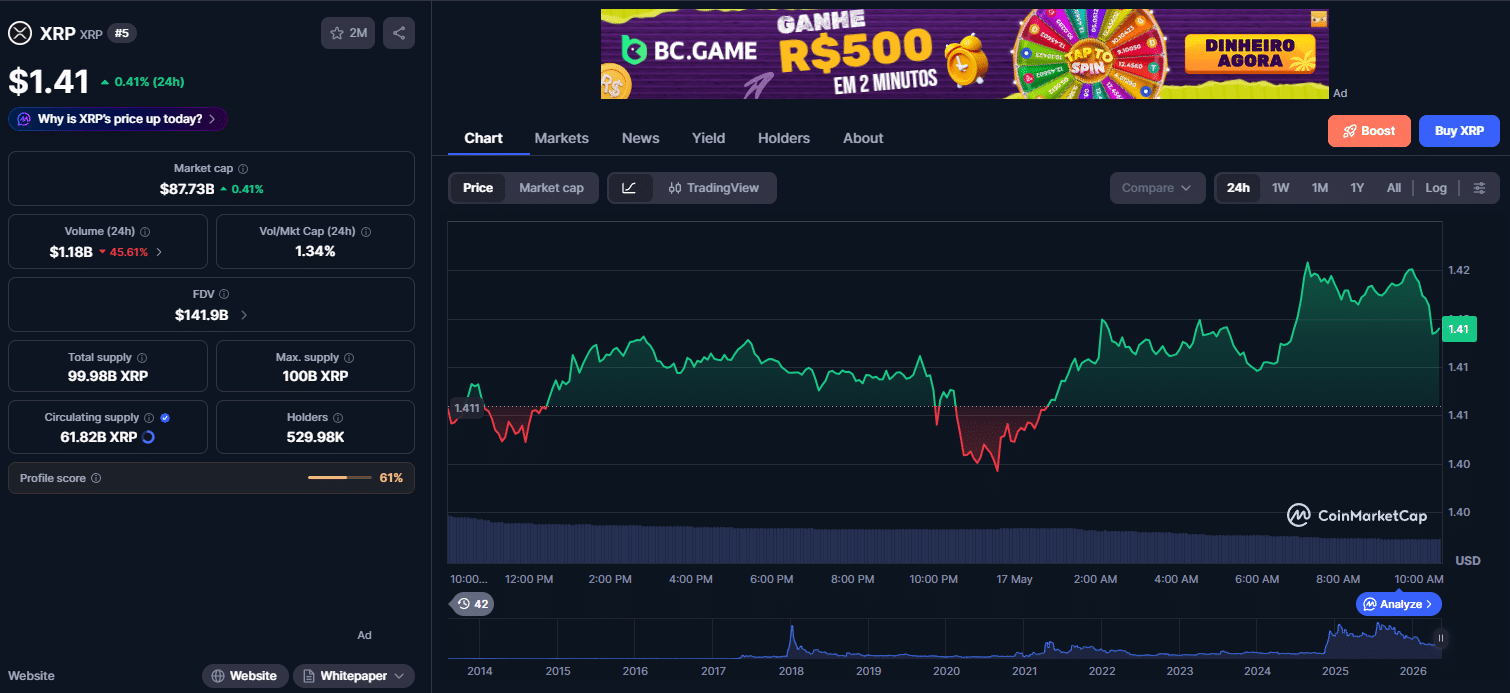
Task: Open the About tab
Action: coord(863,138)
